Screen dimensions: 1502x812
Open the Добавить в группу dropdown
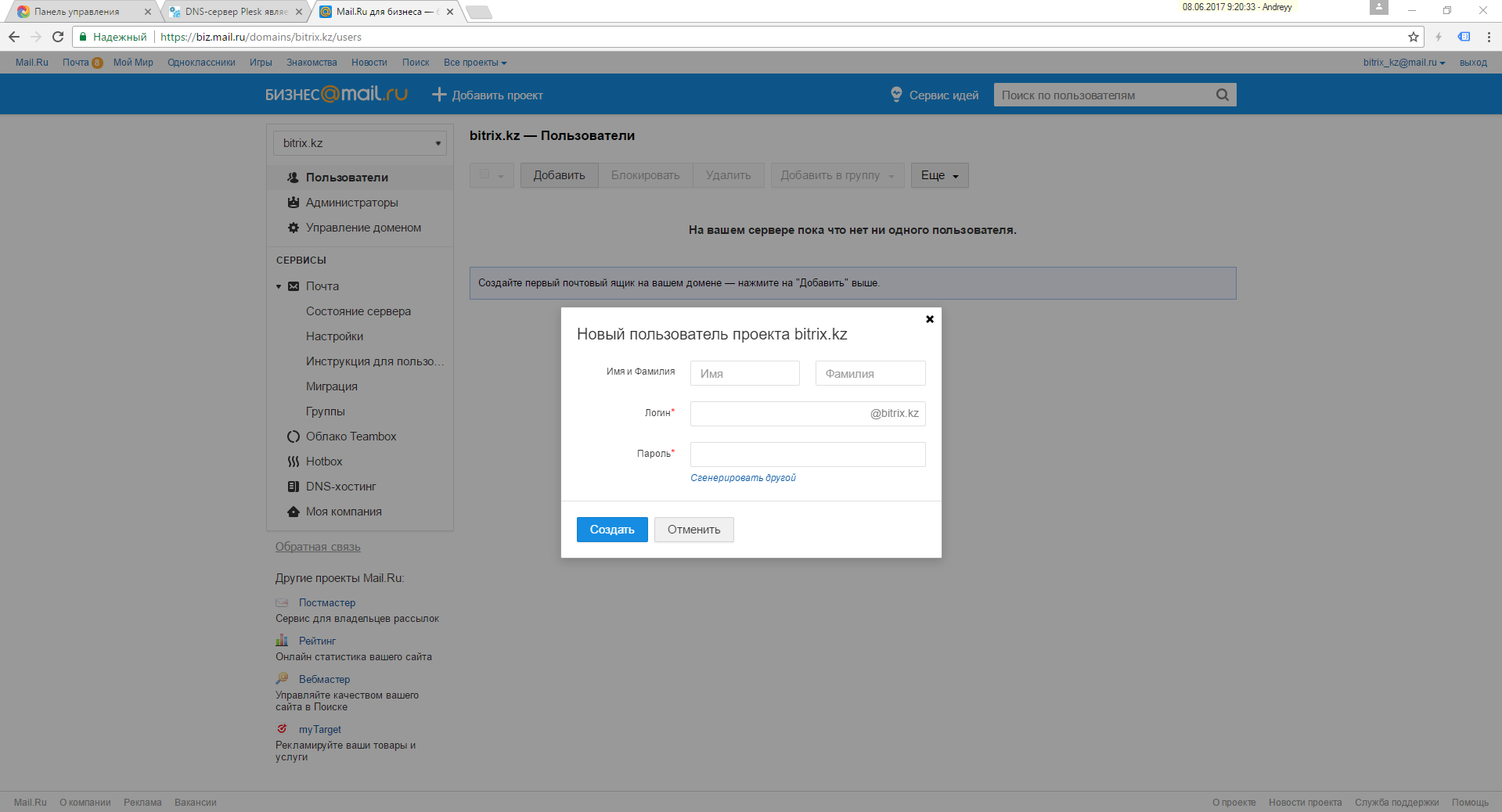click(837, 175)
